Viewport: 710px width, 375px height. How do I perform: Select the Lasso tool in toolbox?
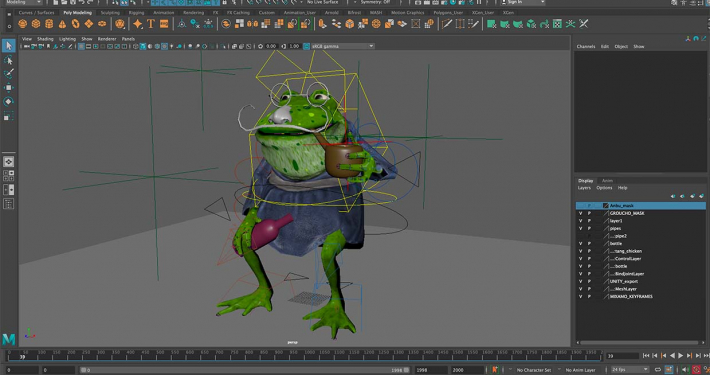tap(8, 60)
